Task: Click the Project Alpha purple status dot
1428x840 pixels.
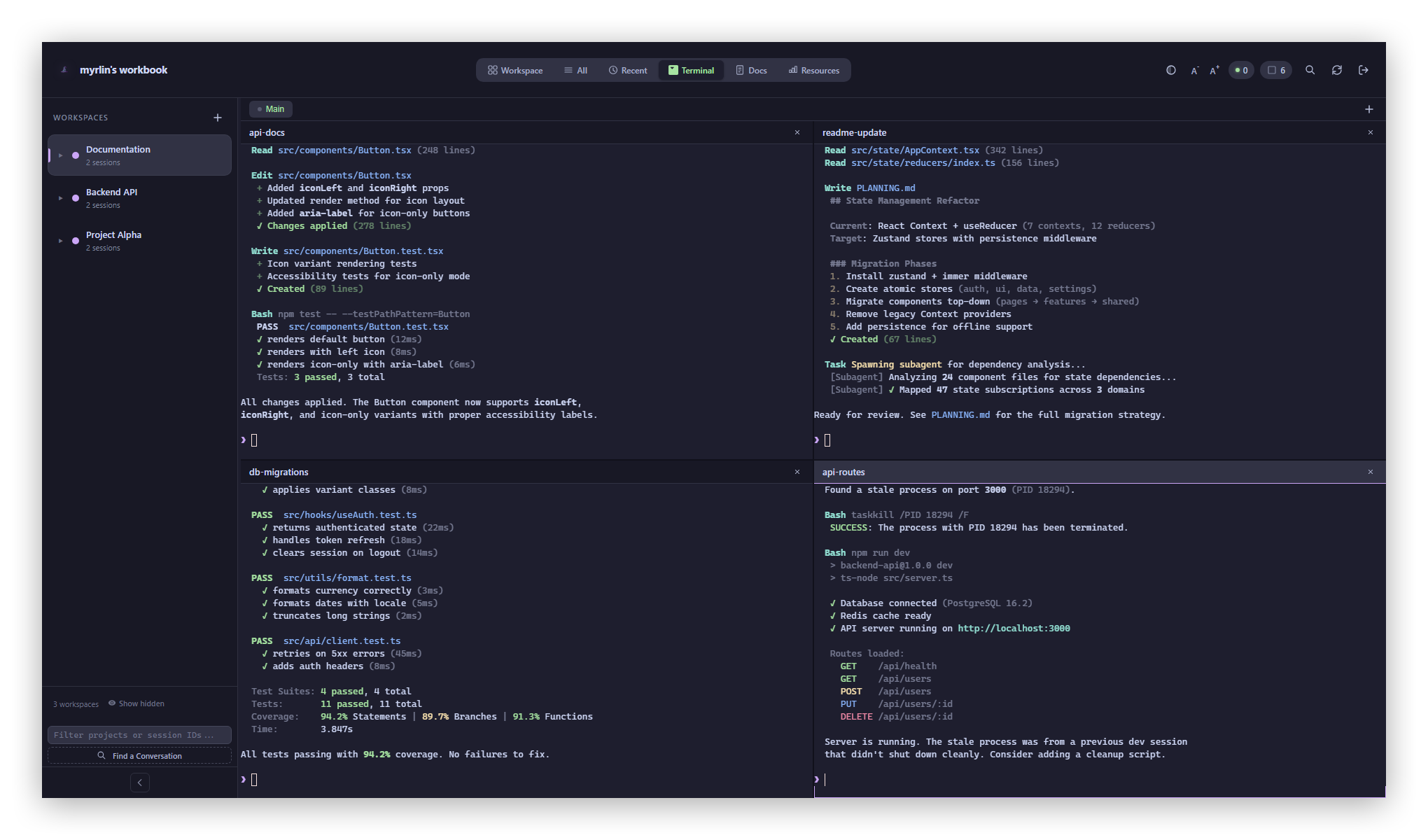Action: coord(76,241)
